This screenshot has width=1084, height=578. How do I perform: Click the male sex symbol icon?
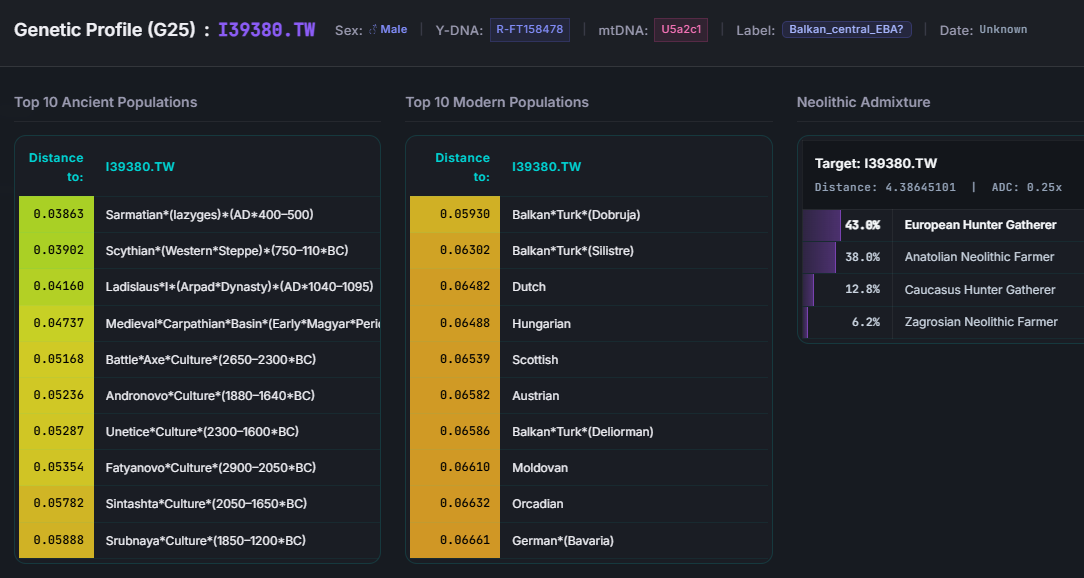[372, 30]
